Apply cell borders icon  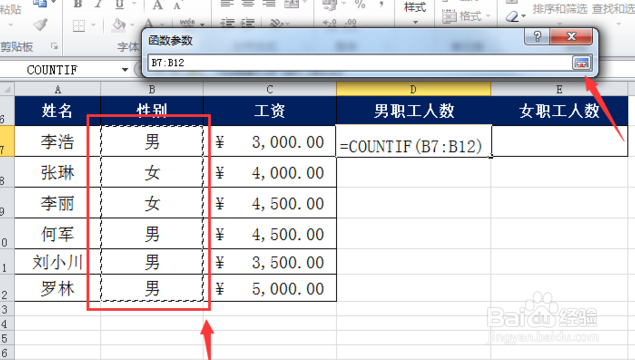tap(79, 26)
